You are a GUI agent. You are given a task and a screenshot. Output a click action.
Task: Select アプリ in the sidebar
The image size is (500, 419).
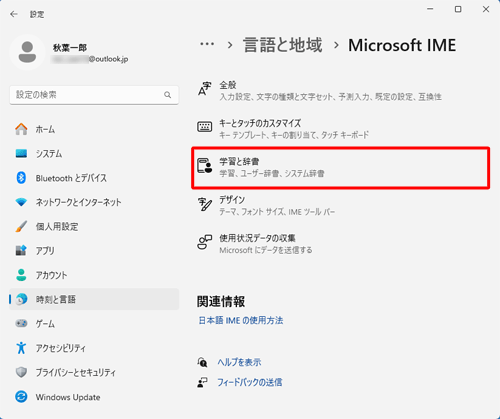coord(94,251)
